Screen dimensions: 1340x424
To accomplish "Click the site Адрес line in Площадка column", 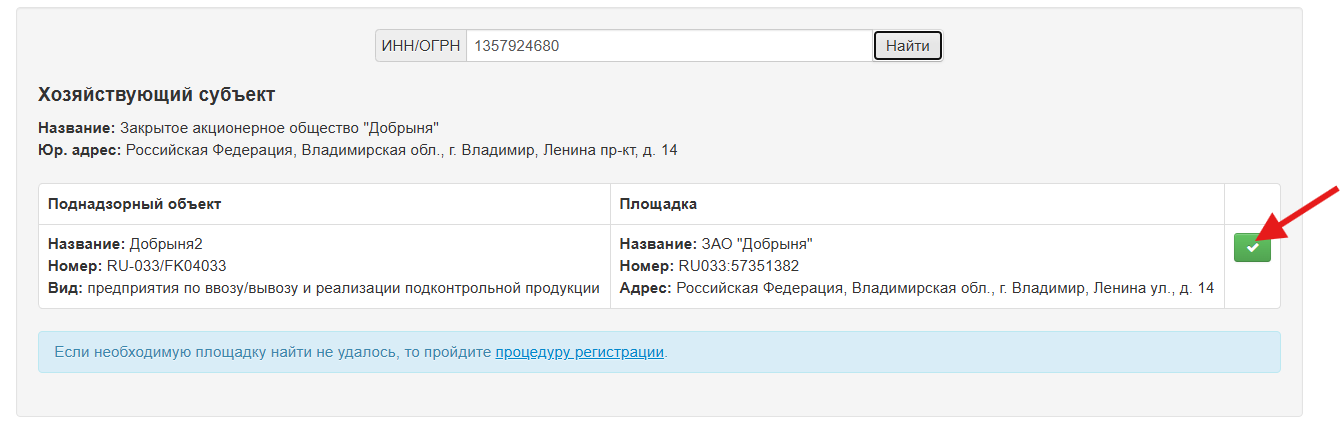I will pyautogui.click(x=916, y=288).
